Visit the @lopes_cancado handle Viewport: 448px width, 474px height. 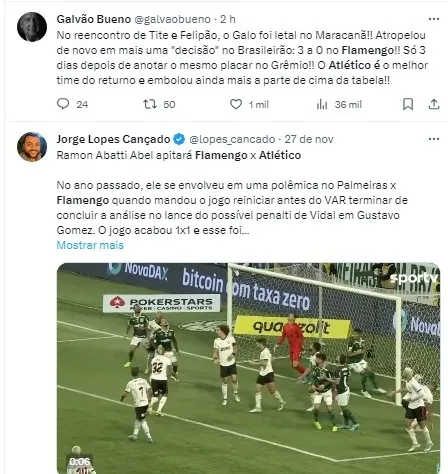(x=232, y=139)
